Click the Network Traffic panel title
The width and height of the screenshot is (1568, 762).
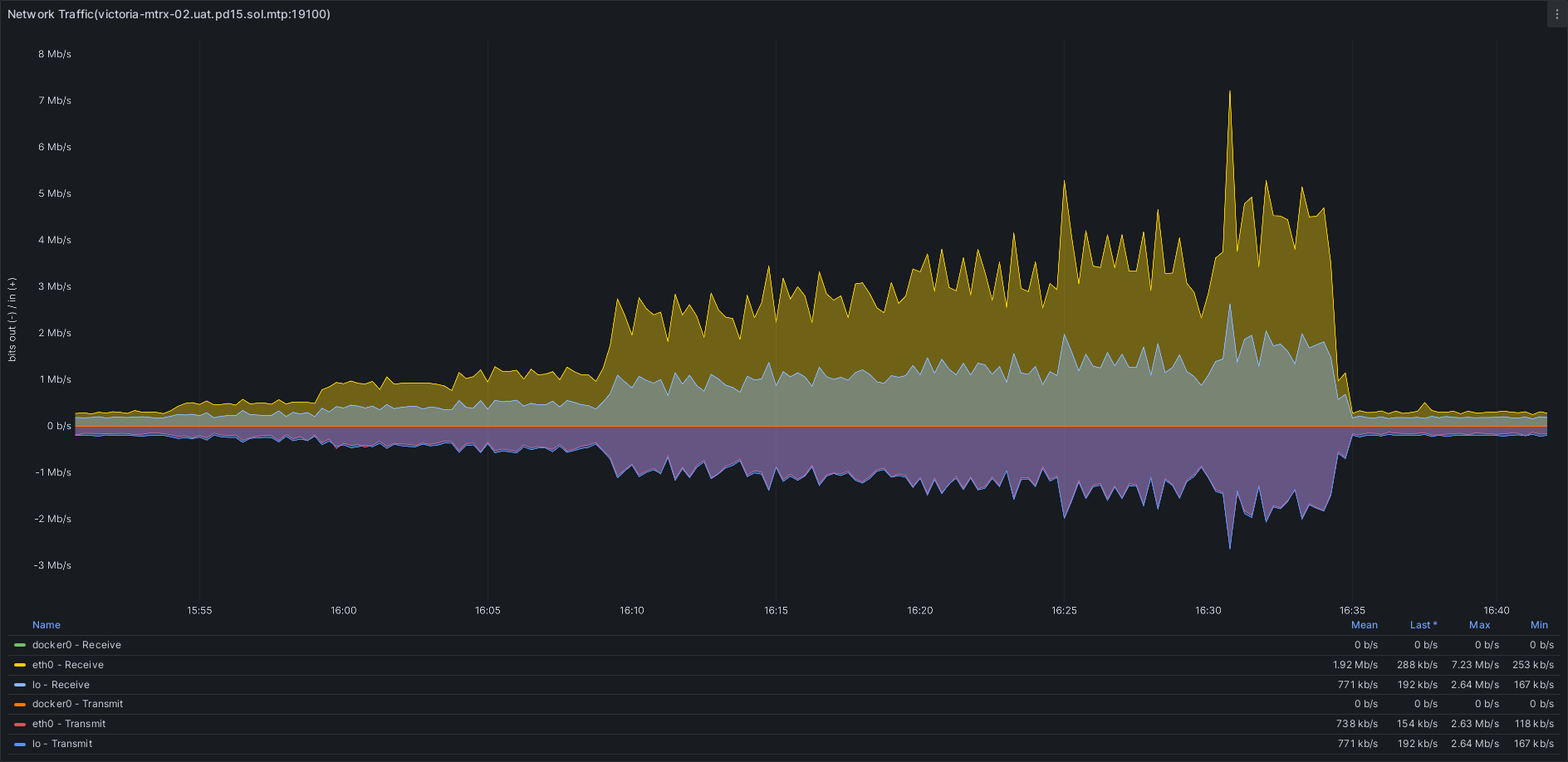(x=169, y=14)
